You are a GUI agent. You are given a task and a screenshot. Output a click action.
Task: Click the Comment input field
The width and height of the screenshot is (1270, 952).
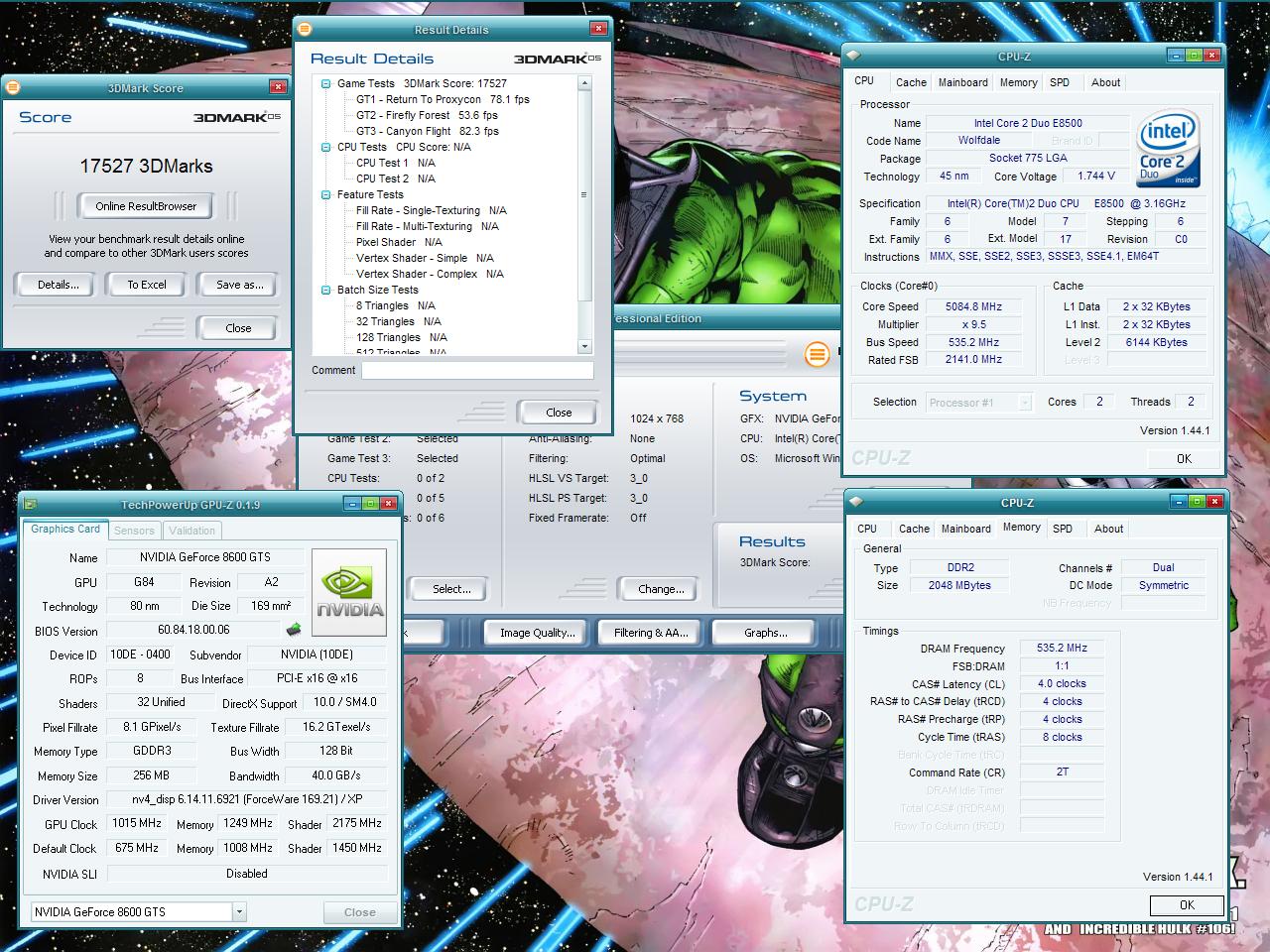point(477,371)
